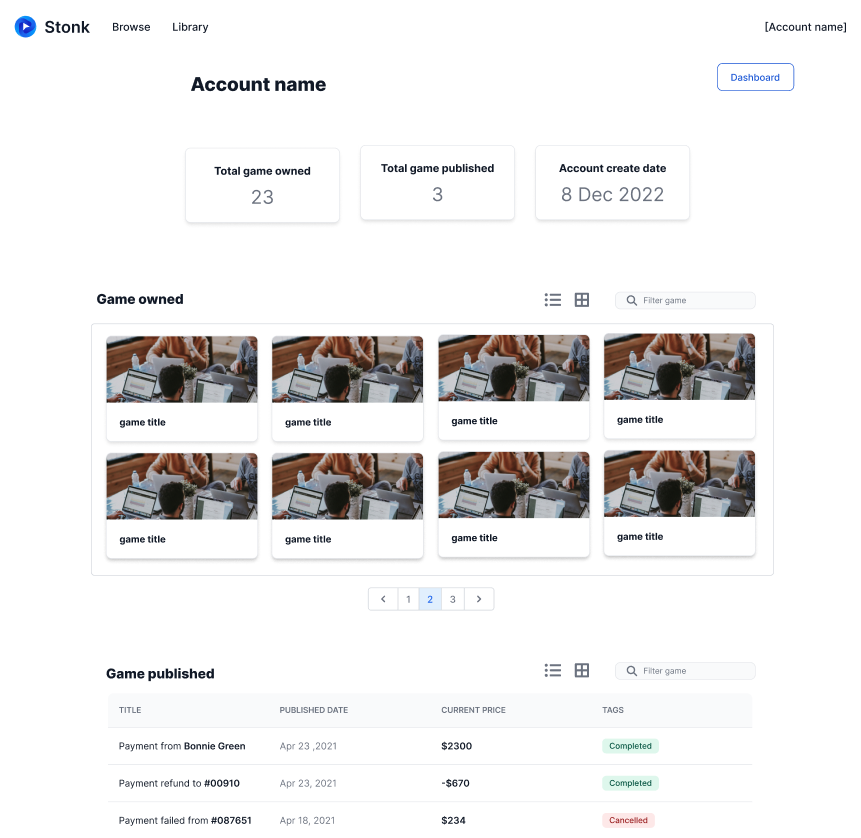Open the Library menu item
The image size is (861, 838).
click(190, 27)
